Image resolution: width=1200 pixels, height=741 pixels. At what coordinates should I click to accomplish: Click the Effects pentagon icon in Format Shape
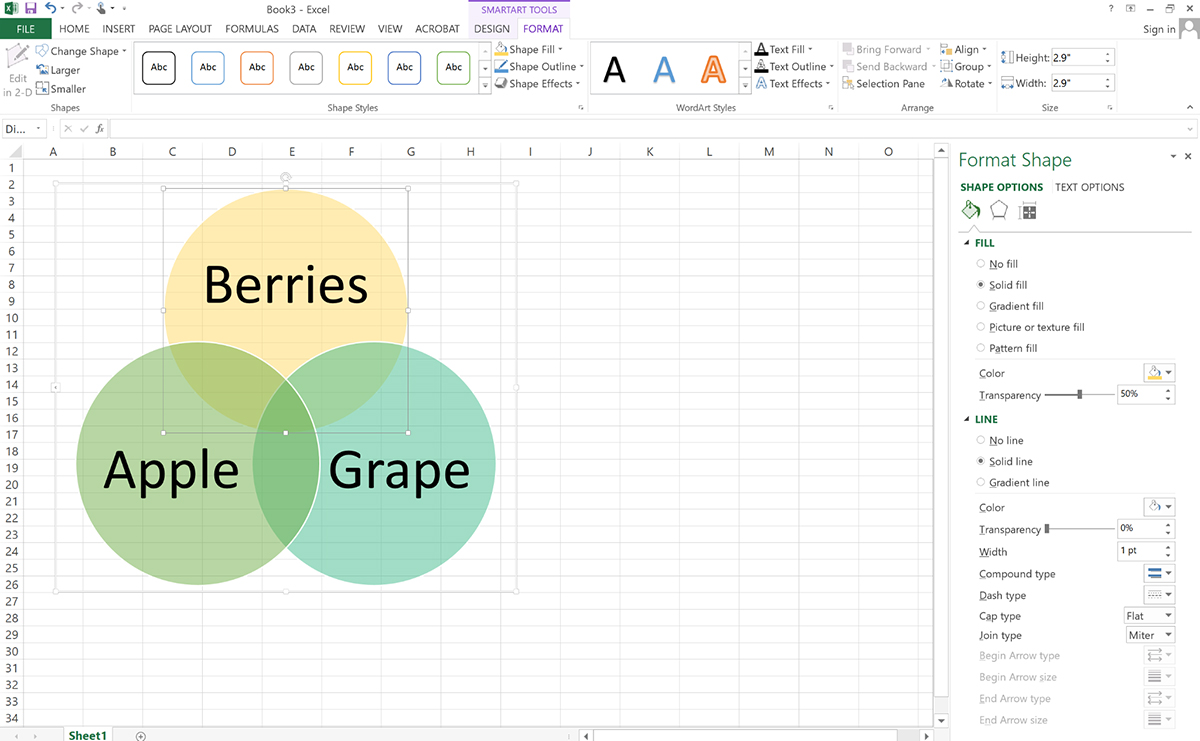998,210
